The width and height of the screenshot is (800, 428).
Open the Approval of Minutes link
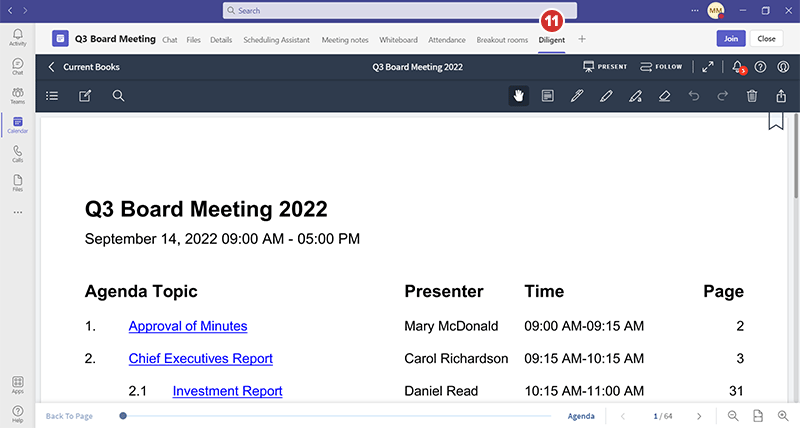[188, 326]
